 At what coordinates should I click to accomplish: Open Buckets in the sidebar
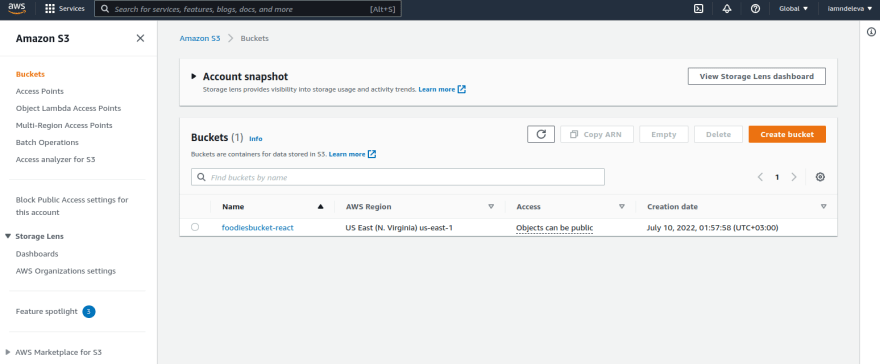[30, 74]
